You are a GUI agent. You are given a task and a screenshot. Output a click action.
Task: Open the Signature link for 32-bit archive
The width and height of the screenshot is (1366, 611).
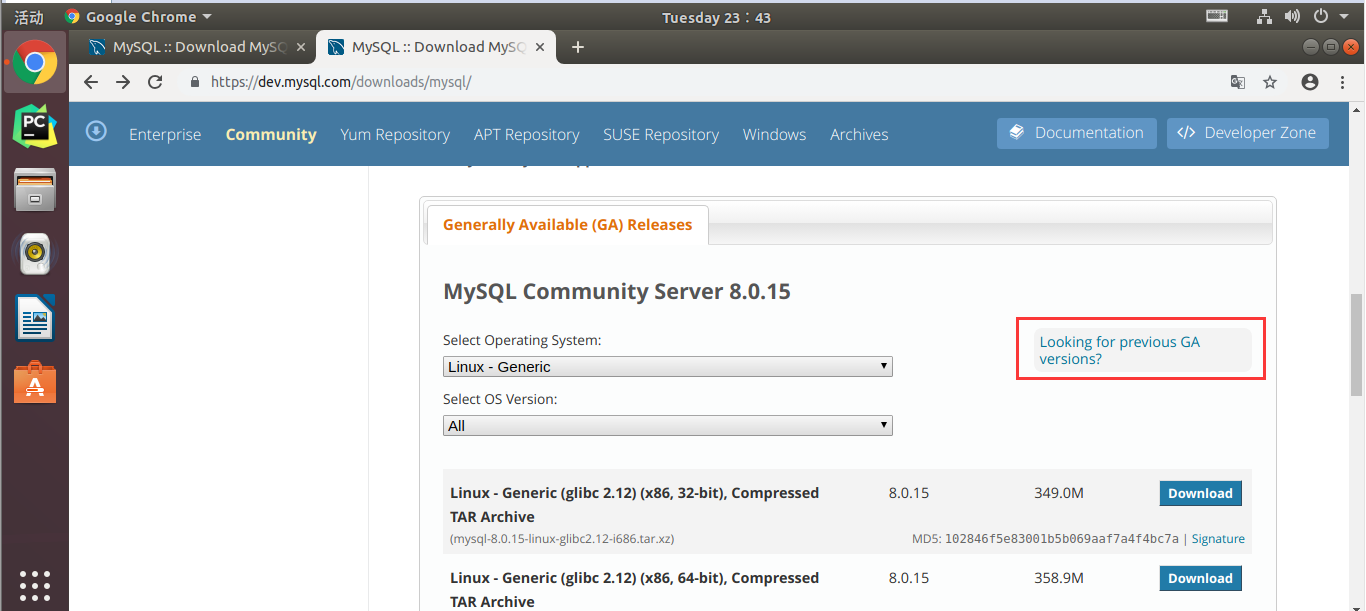click(1218, 539)
